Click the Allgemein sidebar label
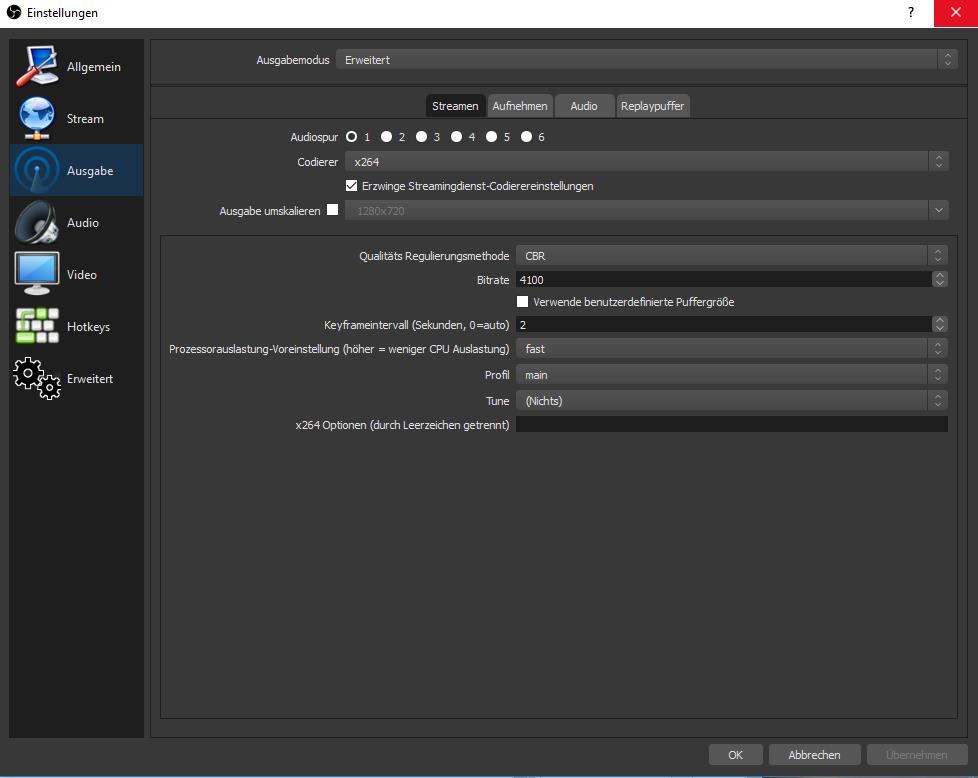This screenshot has height=778, width=978. point(94,67)
